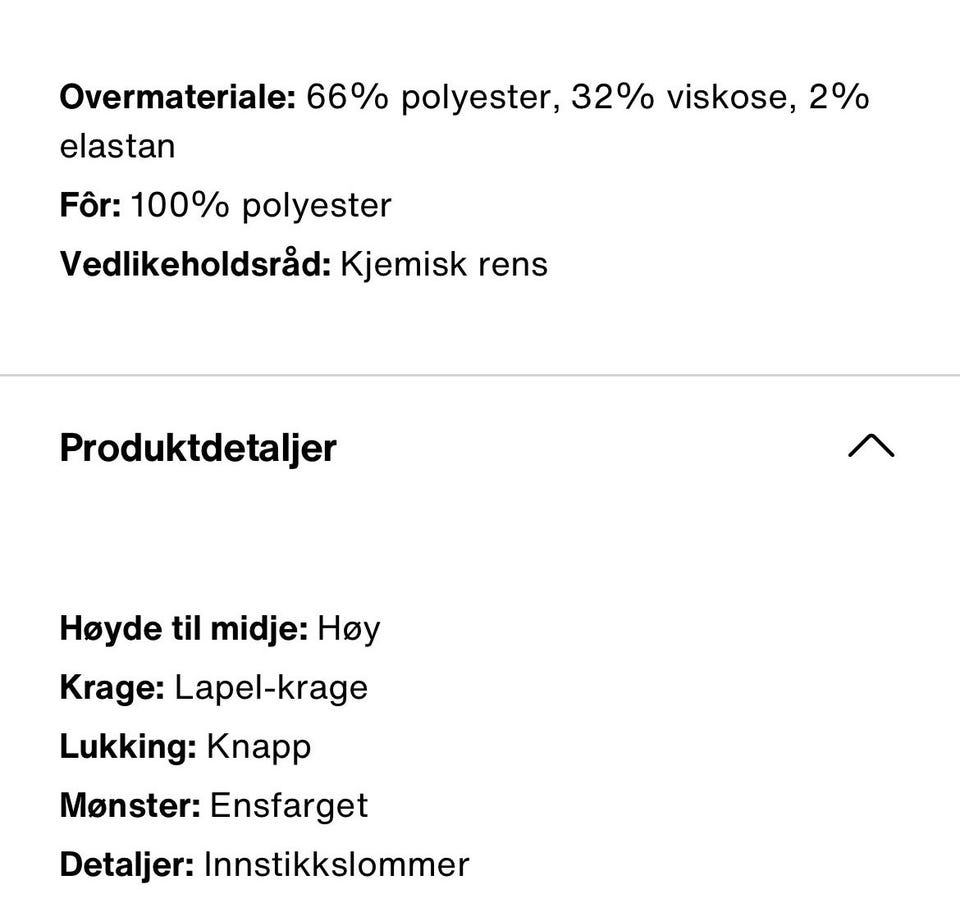Screen dimensions: 960x903
Task: Click the word elastan
Action: [x=117, y=146]
